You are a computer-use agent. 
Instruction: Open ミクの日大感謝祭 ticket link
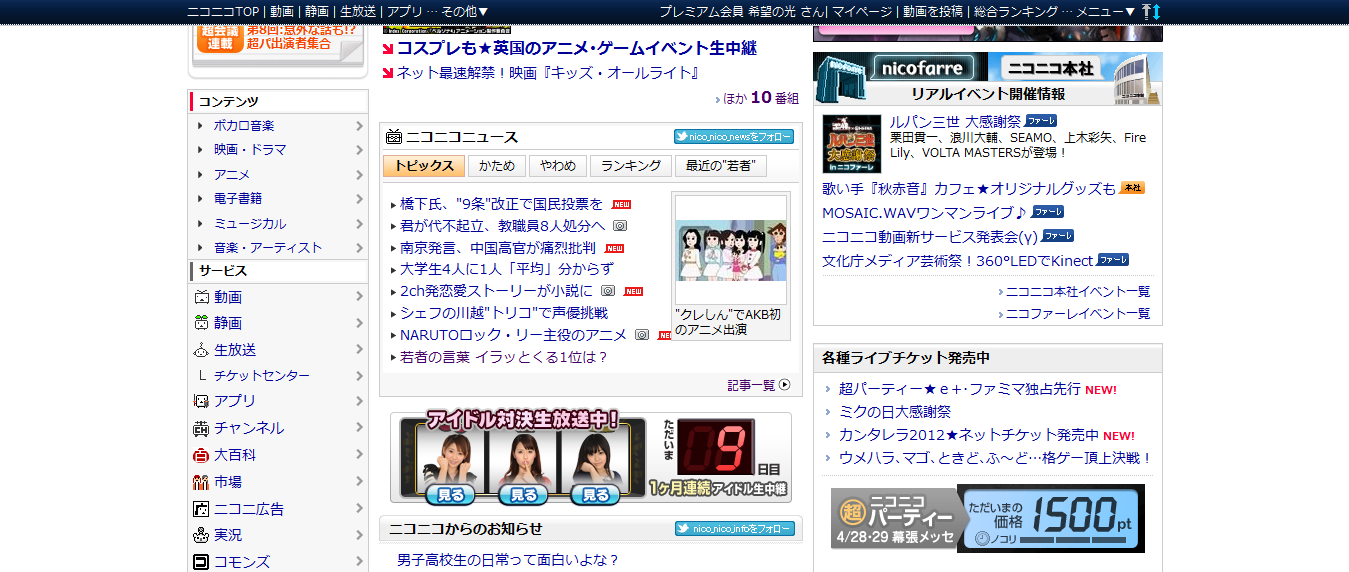[x=895, y=412]
